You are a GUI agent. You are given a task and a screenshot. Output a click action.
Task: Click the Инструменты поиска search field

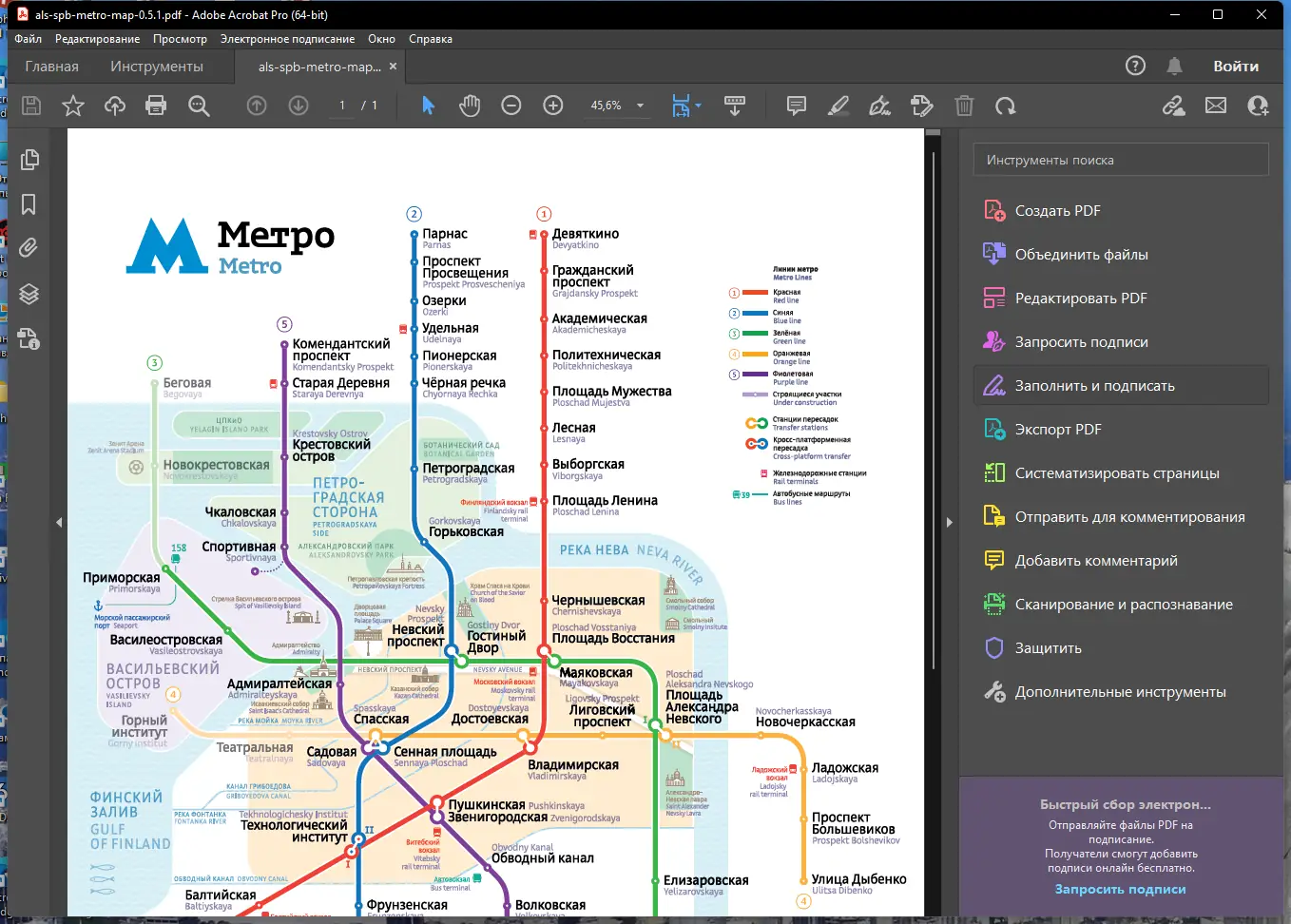coord(1120,160)
